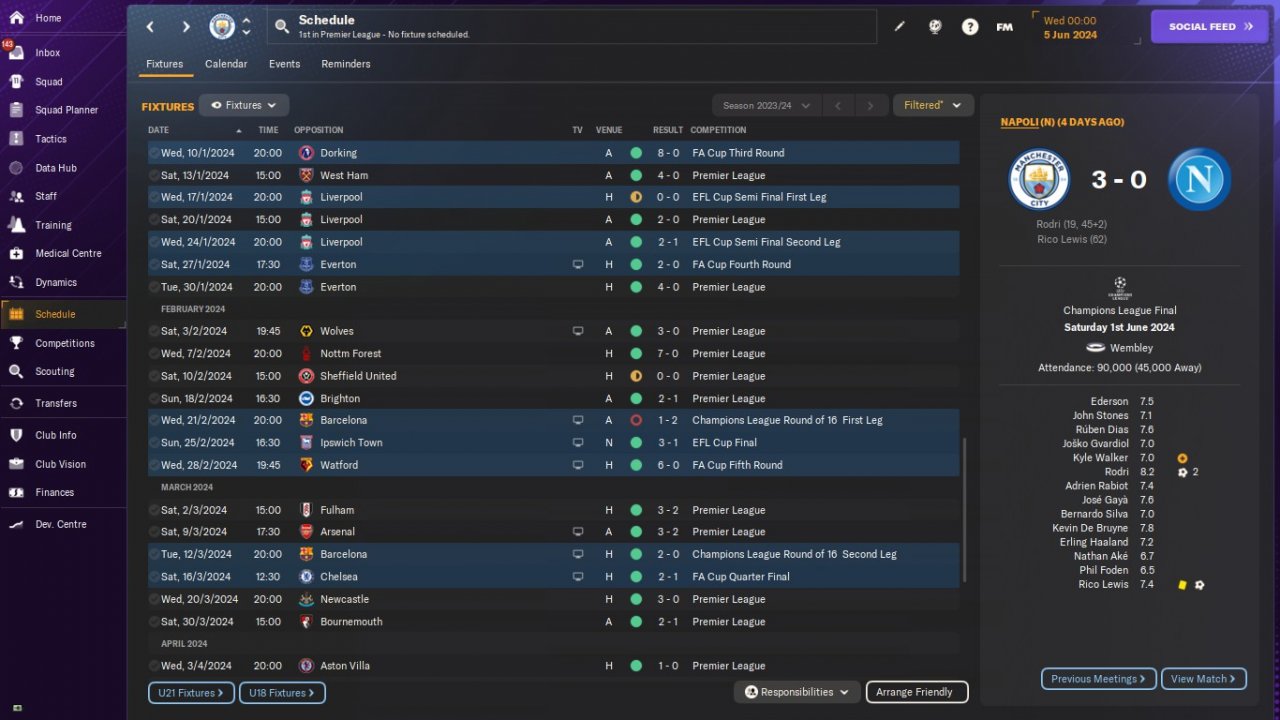Open Home from the sidebar house icon

click(16, 18)
